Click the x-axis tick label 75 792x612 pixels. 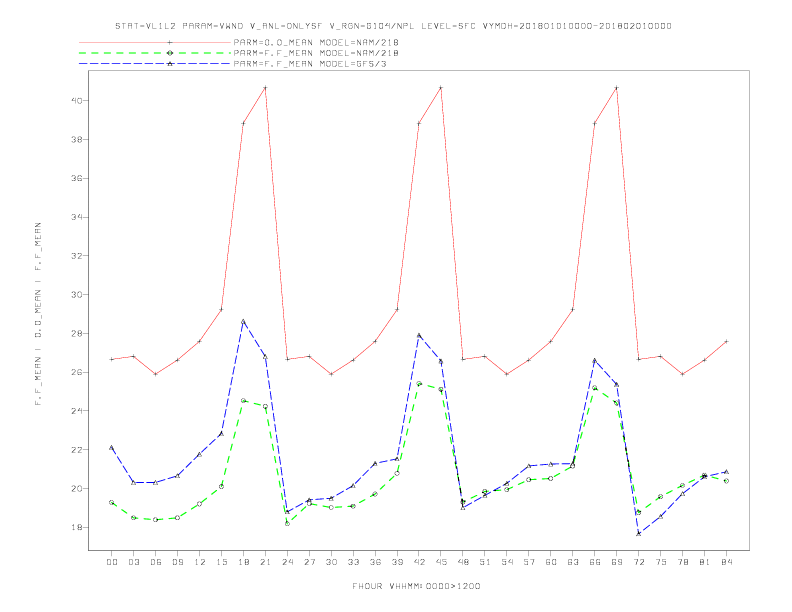pyautogui.click(x=660, y=562)
